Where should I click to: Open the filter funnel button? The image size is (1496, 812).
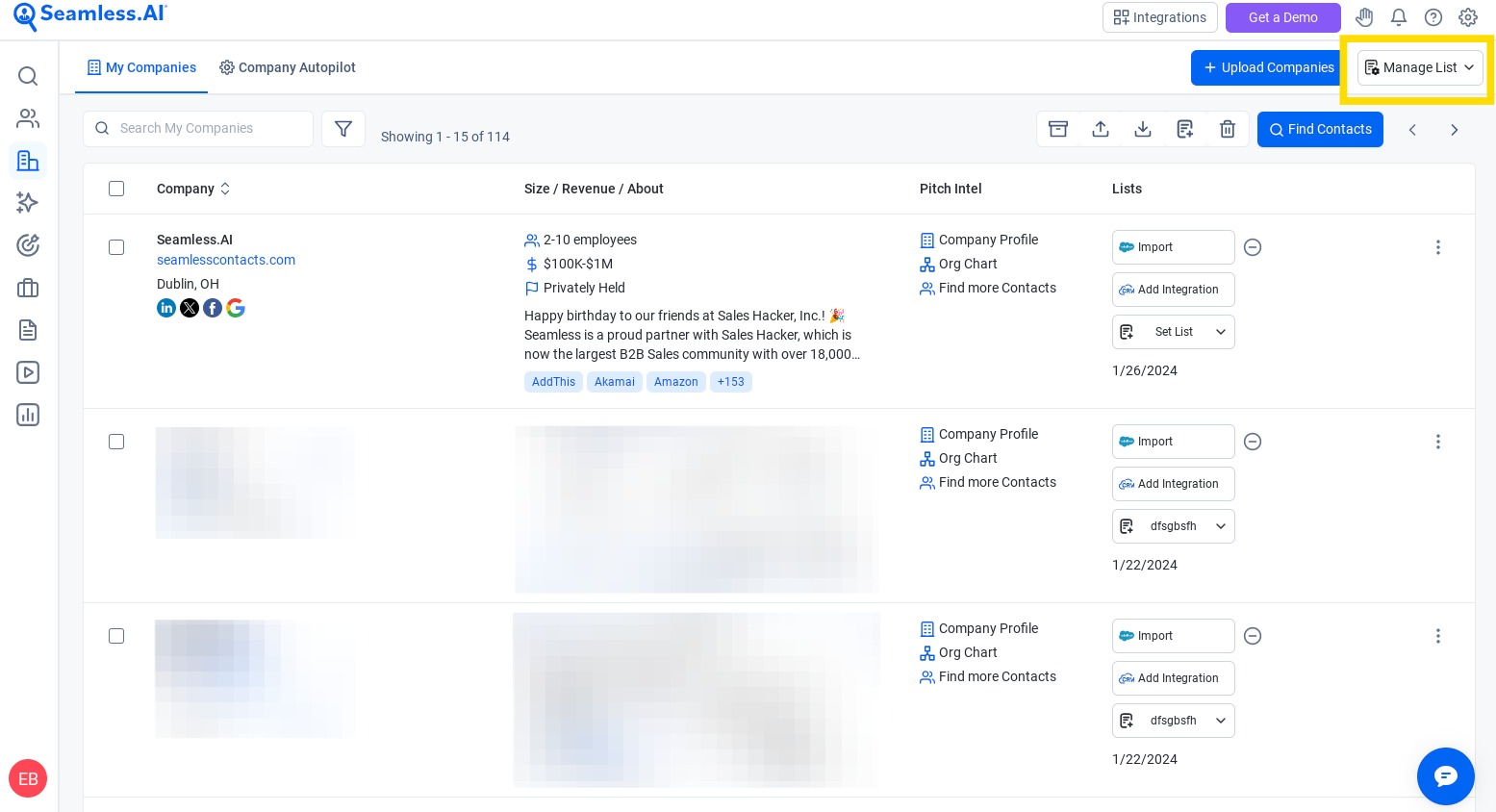click(x=343, y=129)
